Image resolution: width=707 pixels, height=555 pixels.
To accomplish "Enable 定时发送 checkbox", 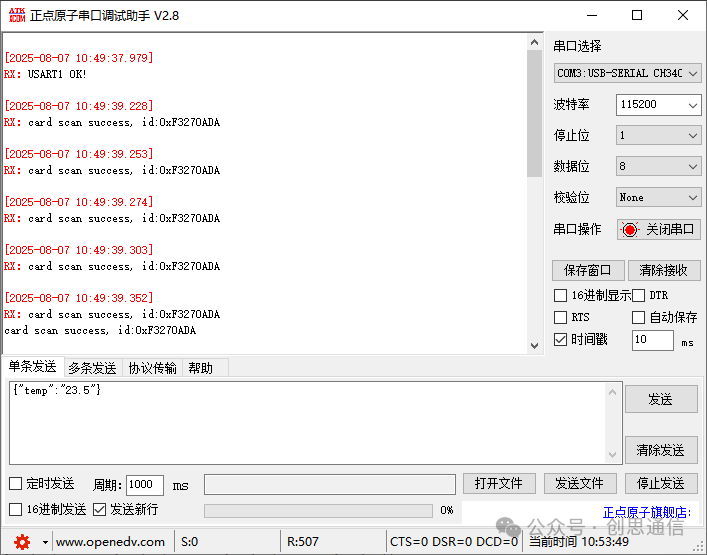I will (x=16, y=484).
